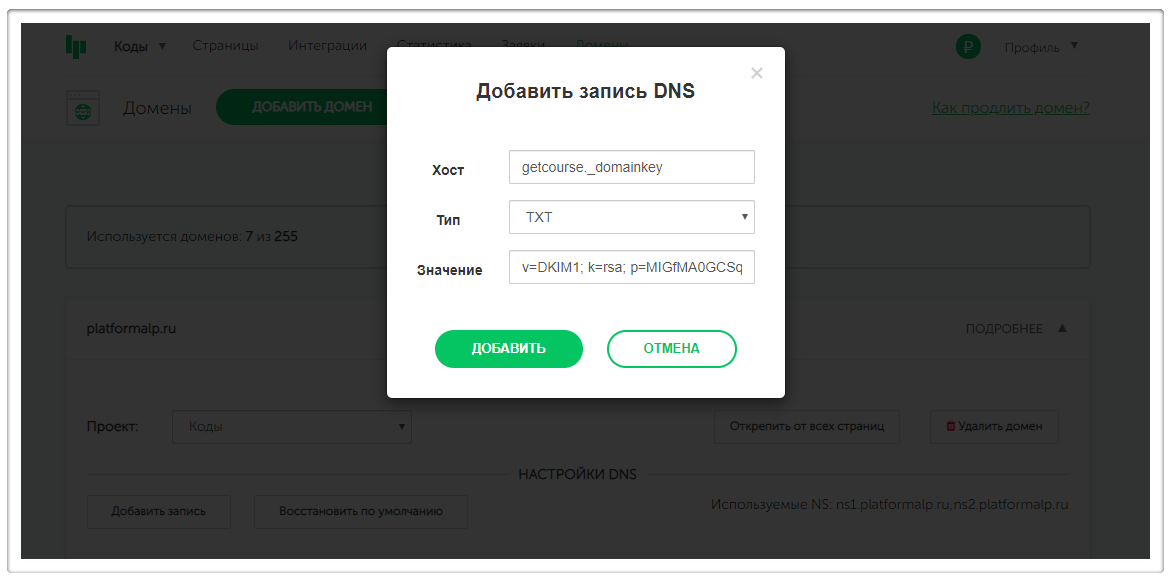This screenshot has width=1170, height=578.
Task: Expand the Коды menu arrow
Action: [x=162, y=46]
